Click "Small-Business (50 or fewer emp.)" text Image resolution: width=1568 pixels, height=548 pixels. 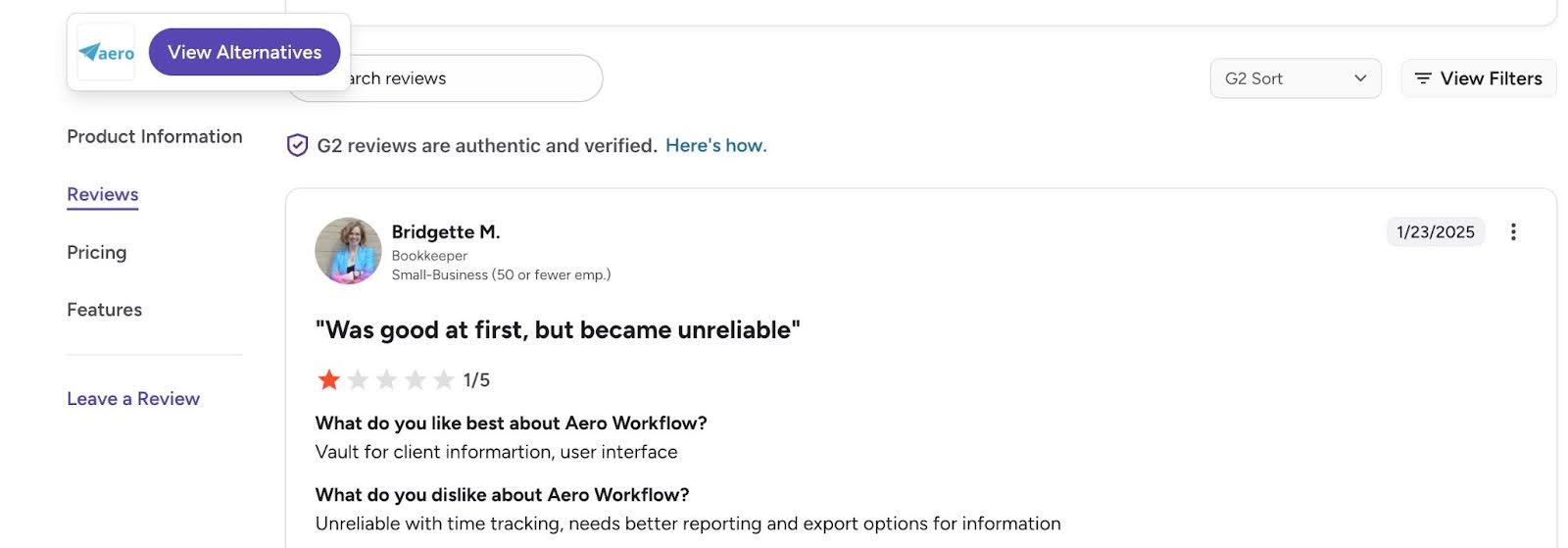tap(501, 275)
